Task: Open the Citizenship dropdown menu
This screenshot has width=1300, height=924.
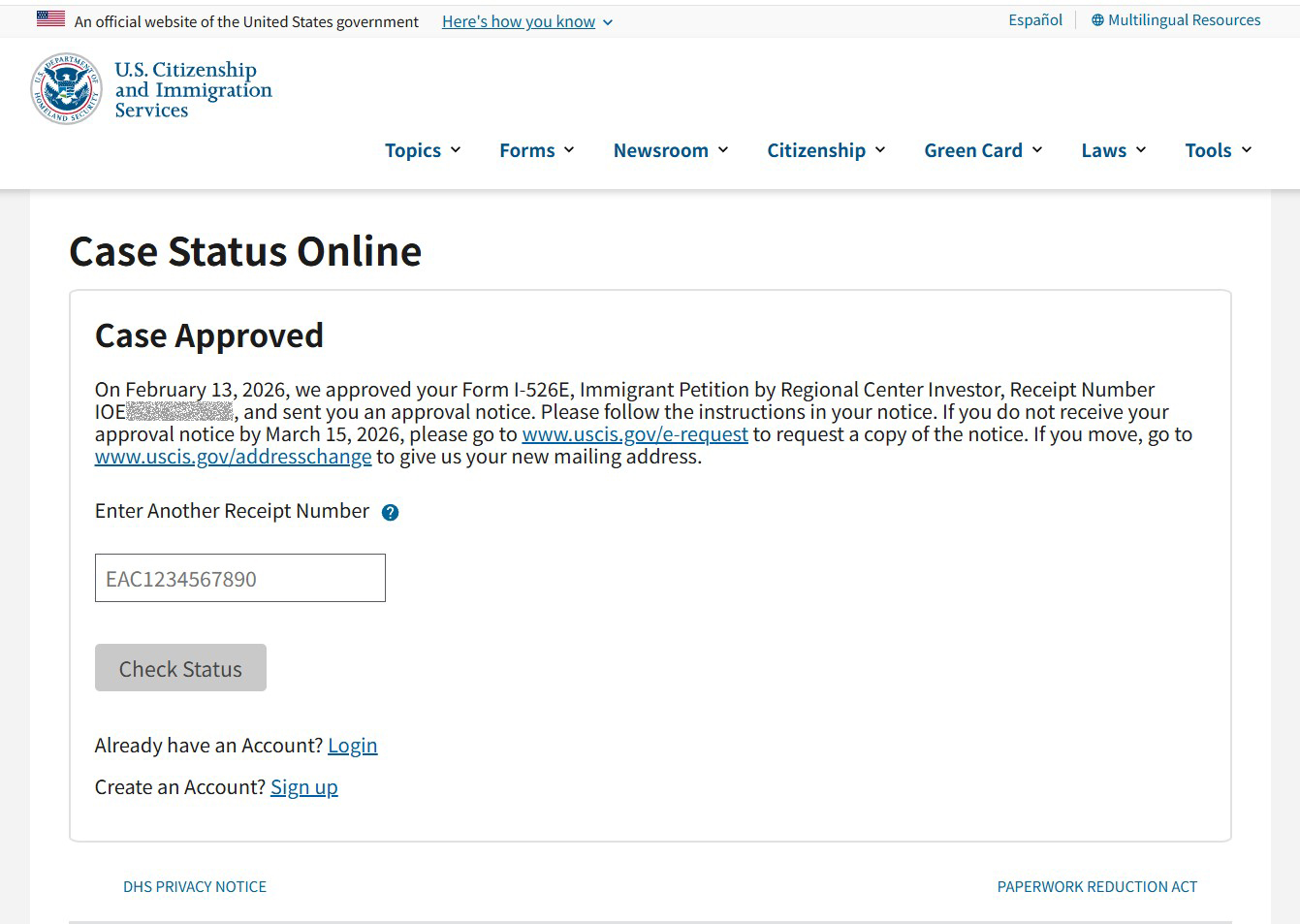Action: (826, 150)
